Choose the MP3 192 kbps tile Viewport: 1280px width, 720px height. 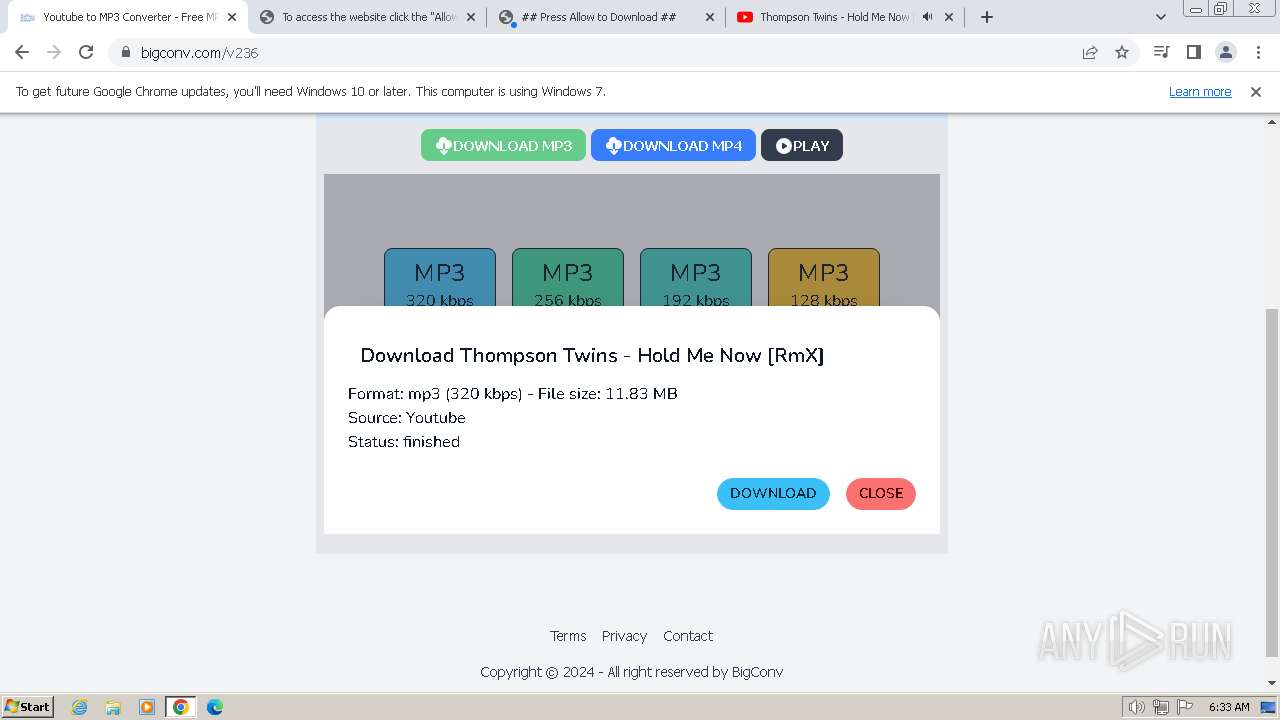696,278
